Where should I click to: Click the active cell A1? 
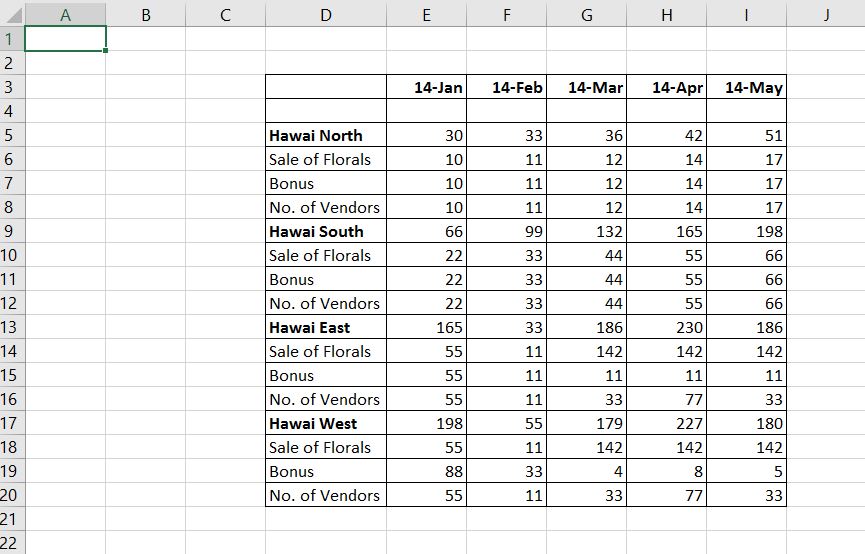65,39
